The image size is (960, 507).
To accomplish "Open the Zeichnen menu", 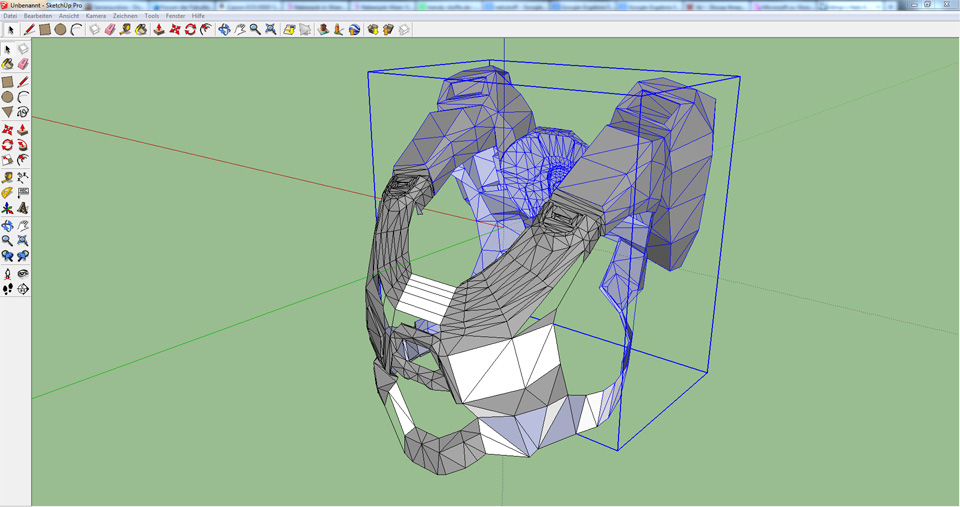I will [x=125, y=16].
